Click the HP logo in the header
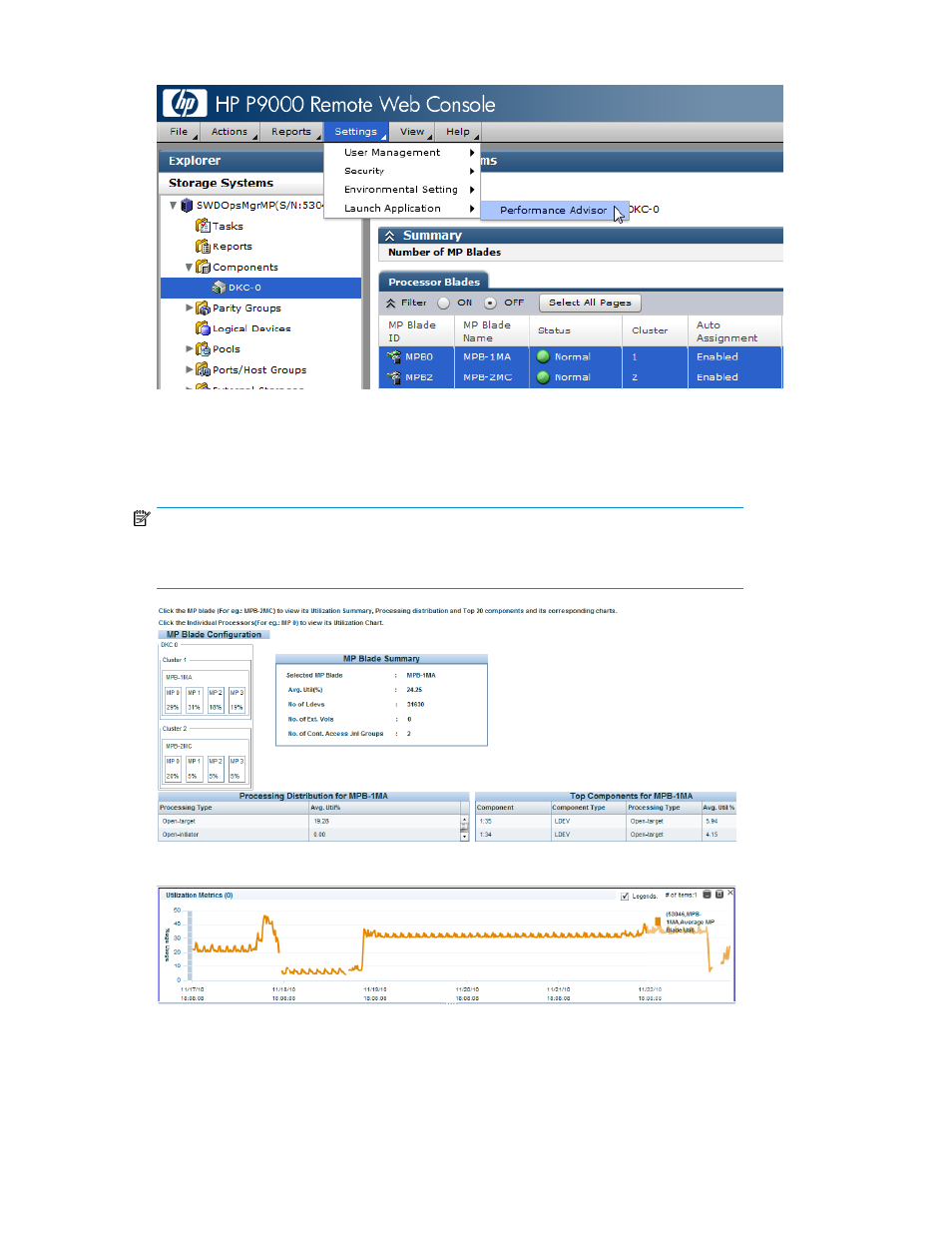The height and width of the screenshot is (1233, 952). [x=186, y=103]
